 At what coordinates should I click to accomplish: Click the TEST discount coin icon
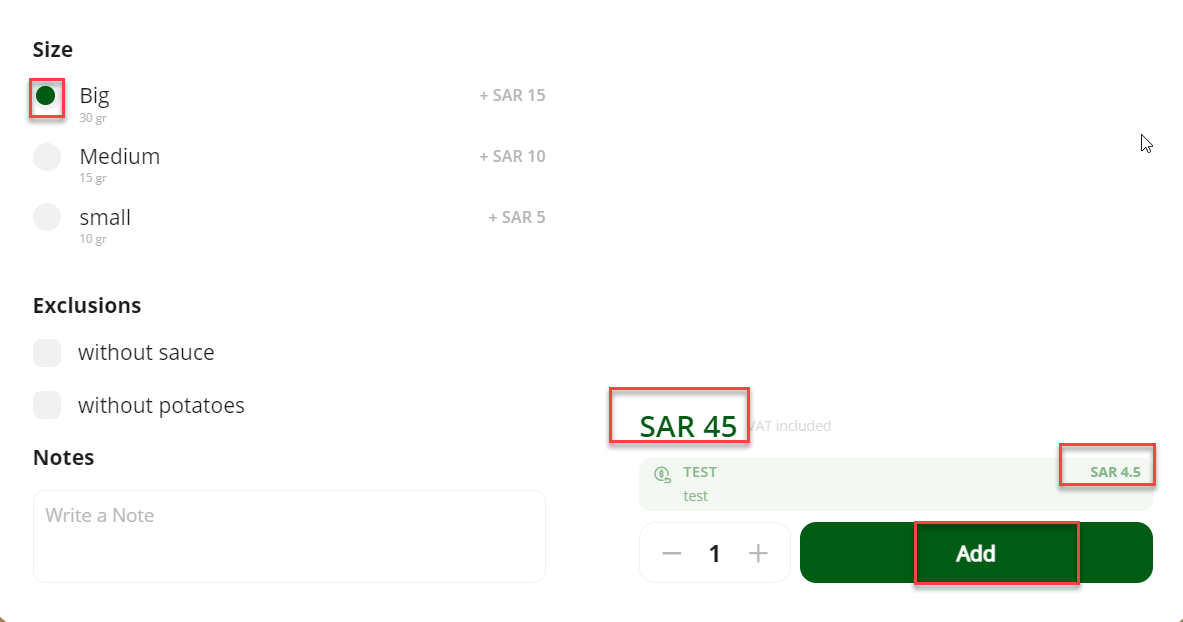point(662,474)
